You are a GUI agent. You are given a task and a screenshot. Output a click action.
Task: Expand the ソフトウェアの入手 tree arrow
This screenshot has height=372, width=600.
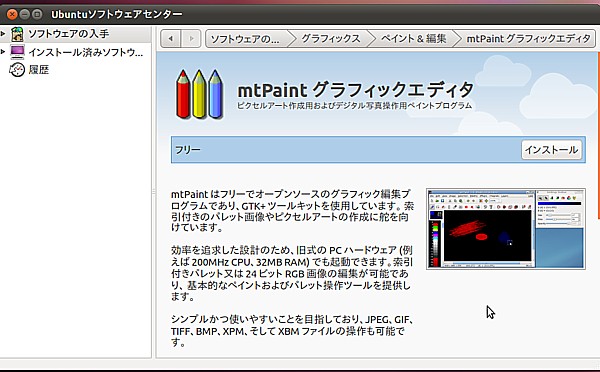point(3,34)
